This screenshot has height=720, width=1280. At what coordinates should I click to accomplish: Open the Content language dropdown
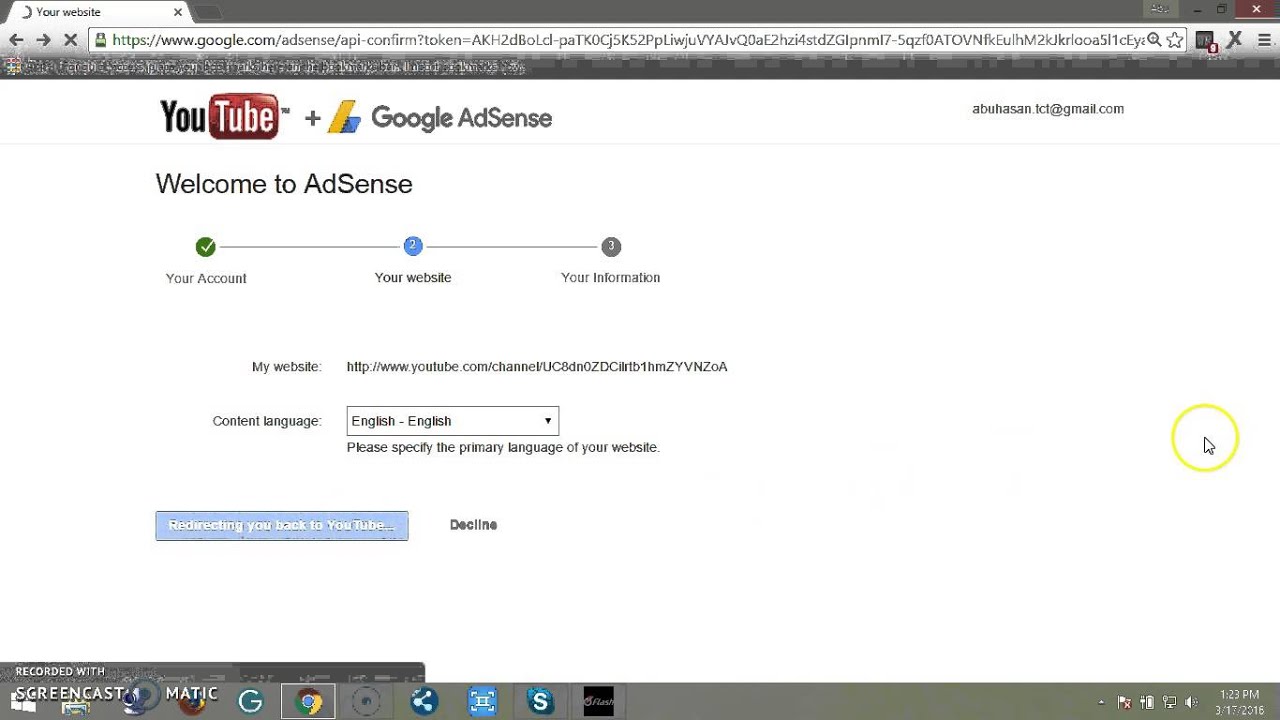click(452, 421)
